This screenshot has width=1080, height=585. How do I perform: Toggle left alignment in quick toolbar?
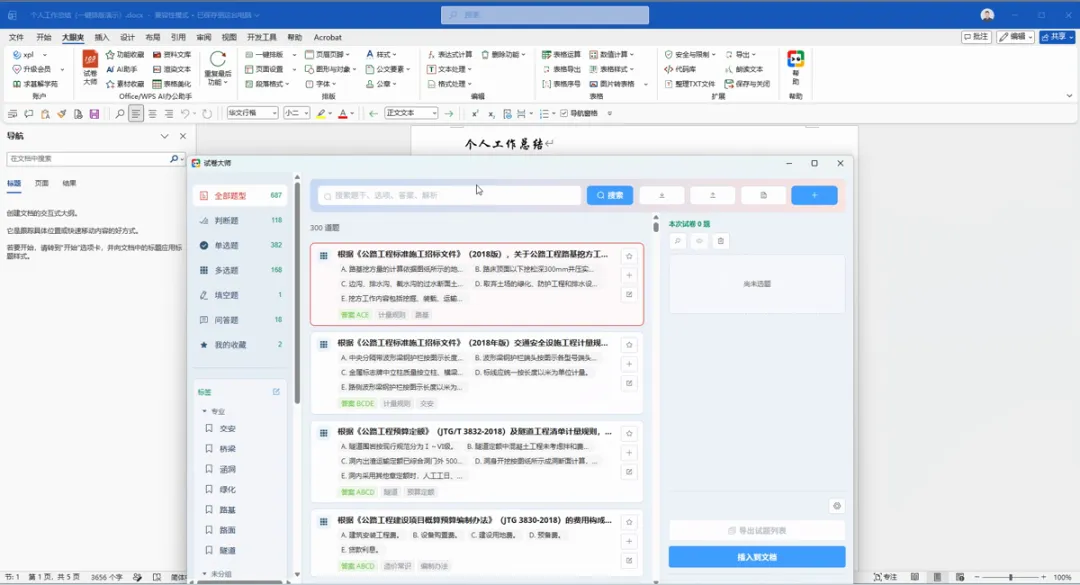coord(136,114)
